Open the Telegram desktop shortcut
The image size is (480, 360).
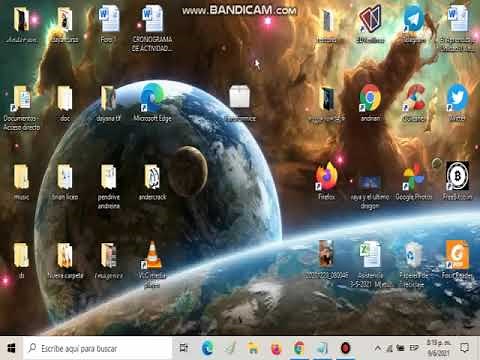coord(414,19)
